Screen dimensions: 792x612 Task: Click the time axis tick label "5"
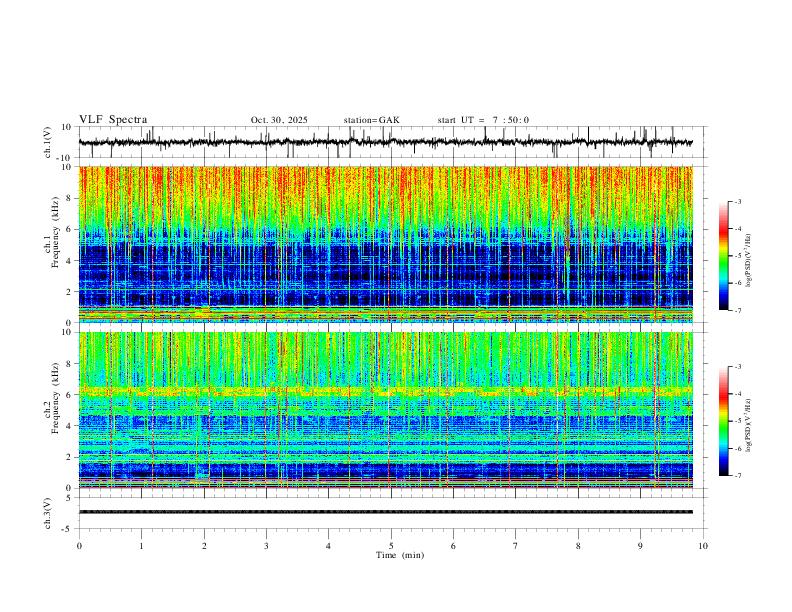coord(391,546)
